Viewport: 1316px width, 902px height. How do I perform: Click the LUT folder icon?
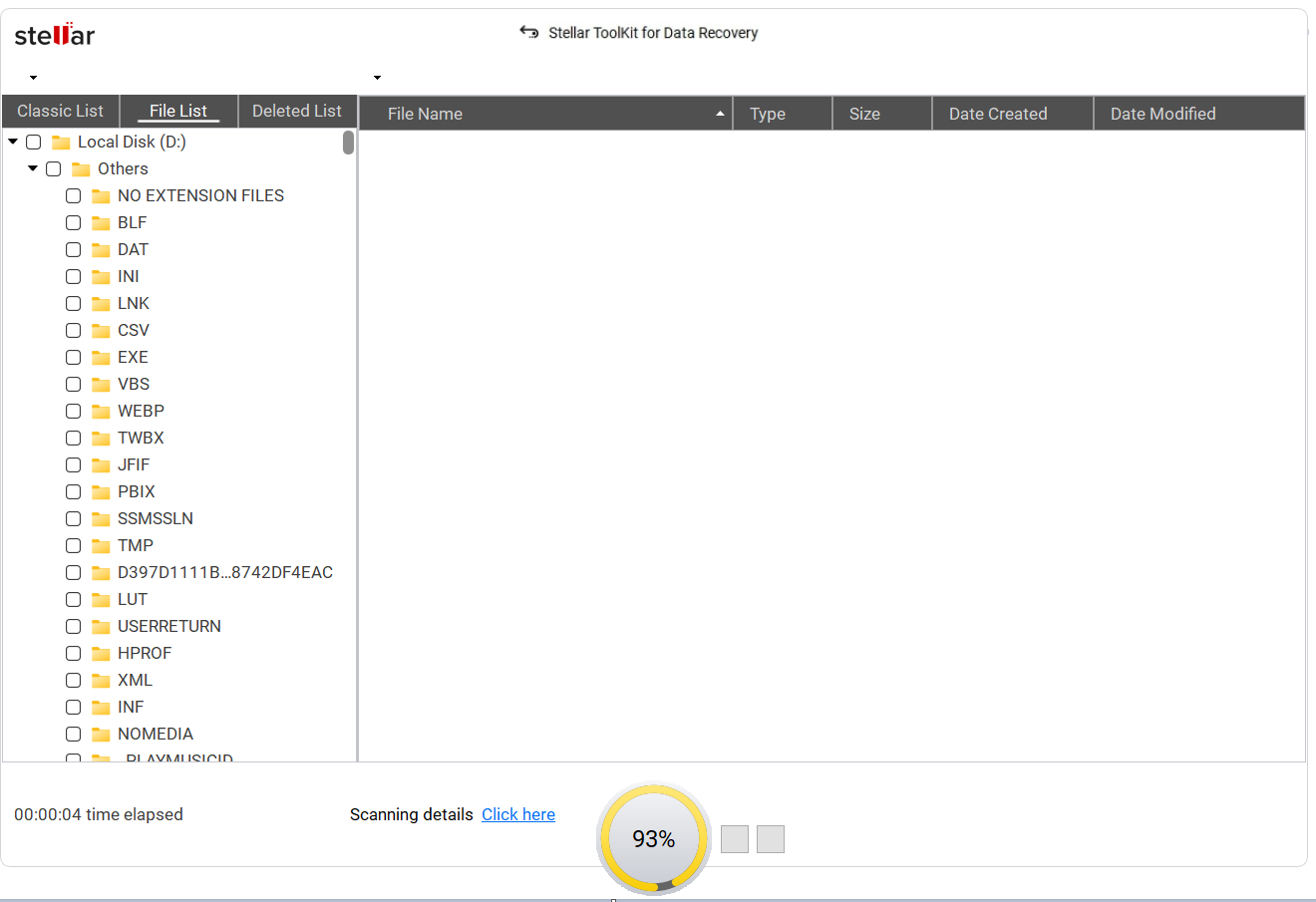101,600
